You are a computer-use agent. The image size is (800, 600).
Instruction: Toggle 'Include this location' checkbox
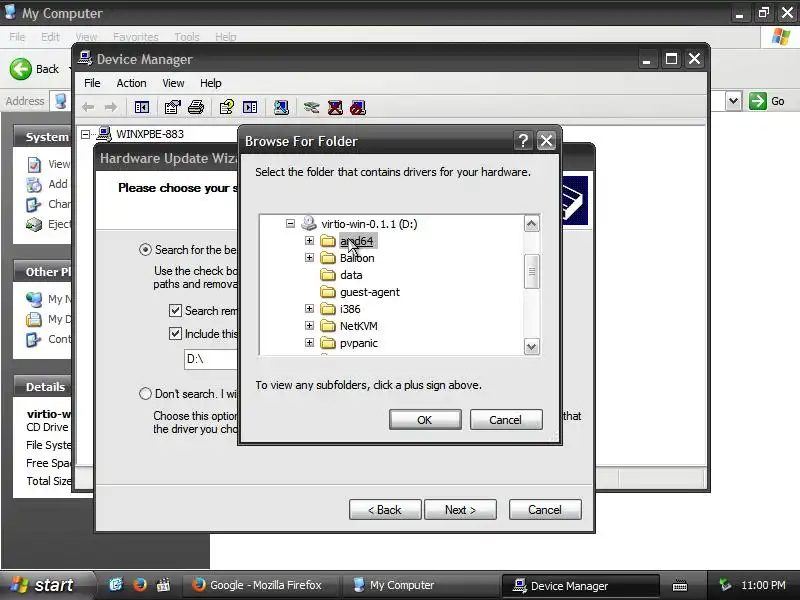(175, 334)
